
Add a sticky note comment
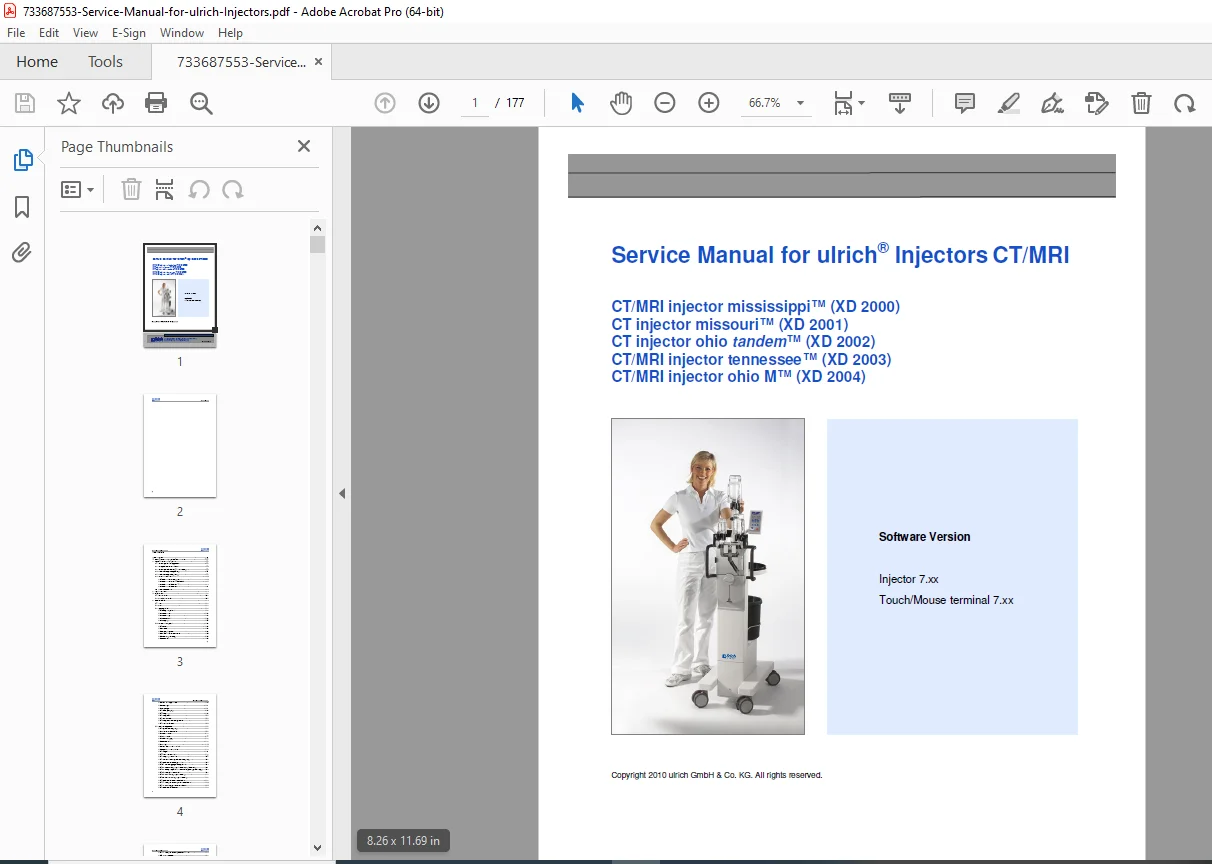coord(965,103)
